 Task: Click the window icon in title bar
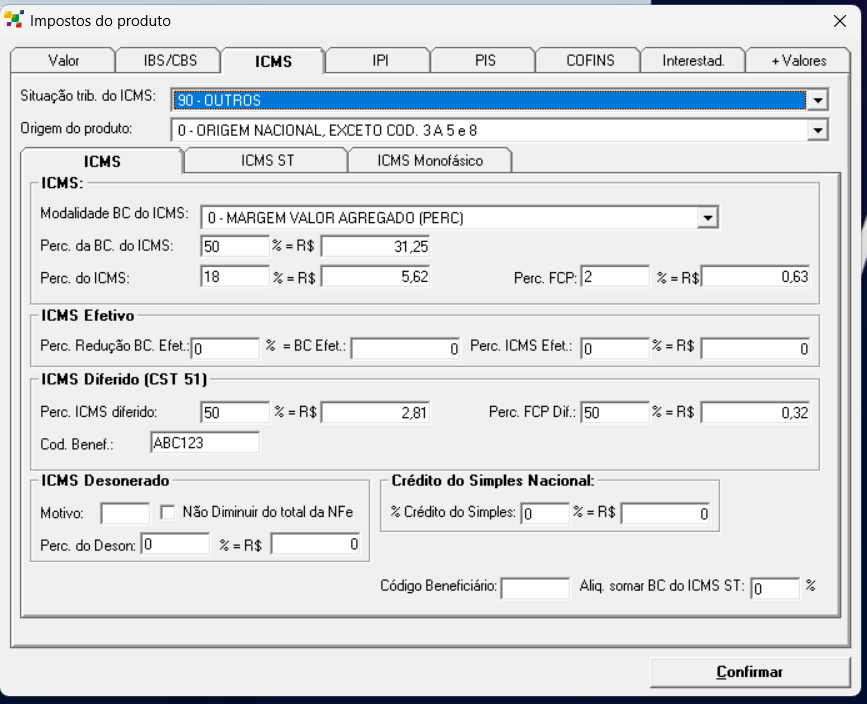pos(15,20)
